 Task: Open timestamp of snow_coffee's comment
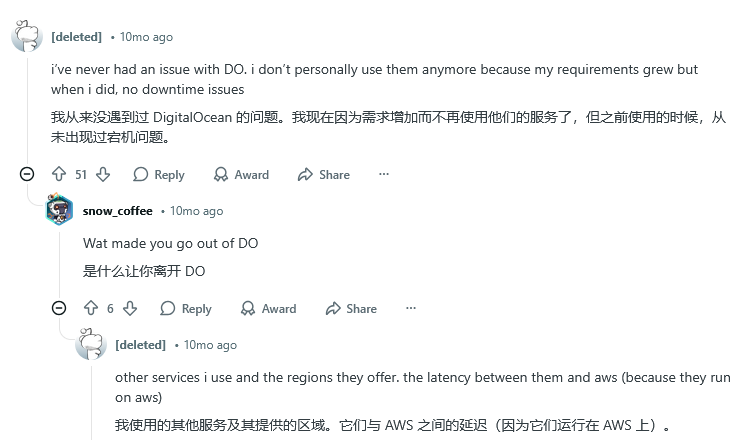coord(196,211)
